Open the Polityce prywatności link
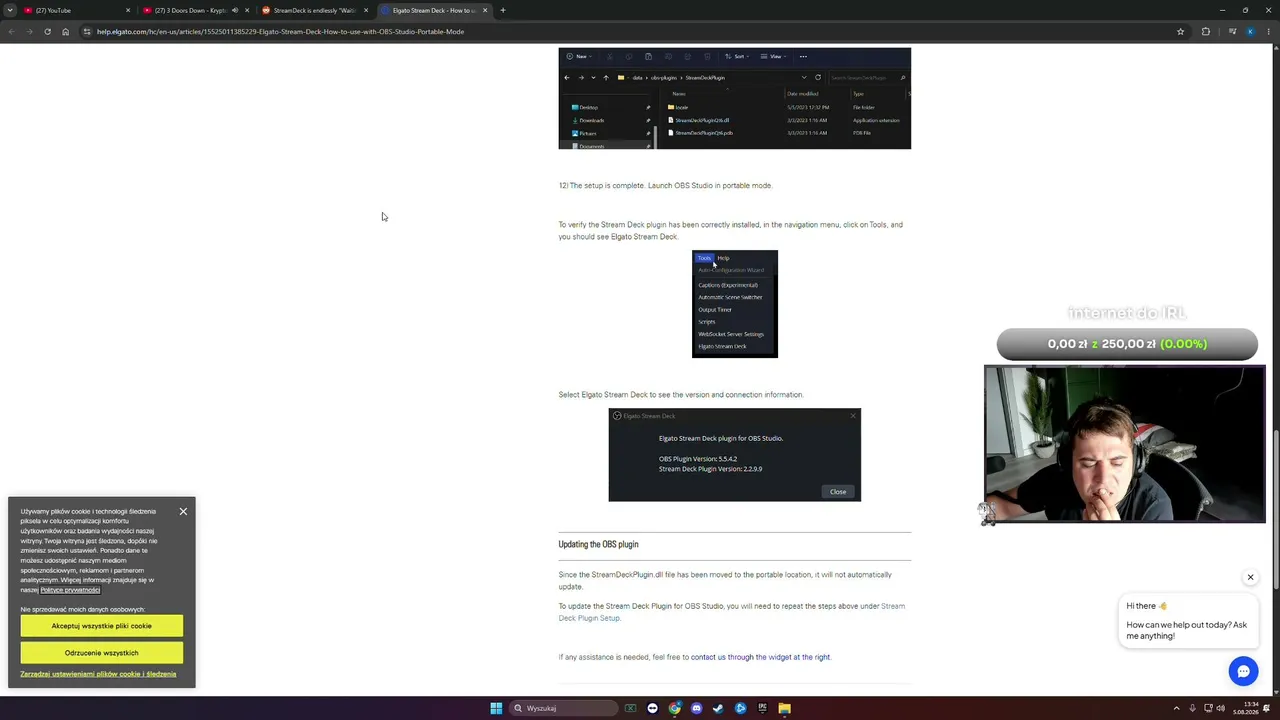This screenshot has width=1280, height=720. click(x=70, y=590)
